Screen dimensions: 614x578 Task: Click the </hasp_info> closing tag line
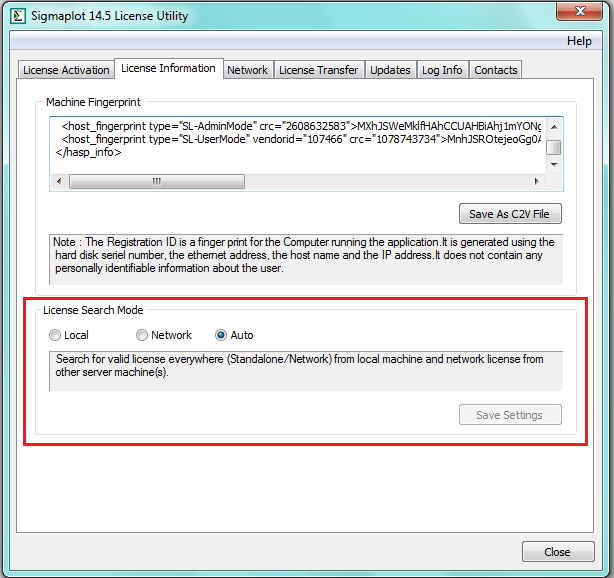pyautogui.click(x=88, y=152)
